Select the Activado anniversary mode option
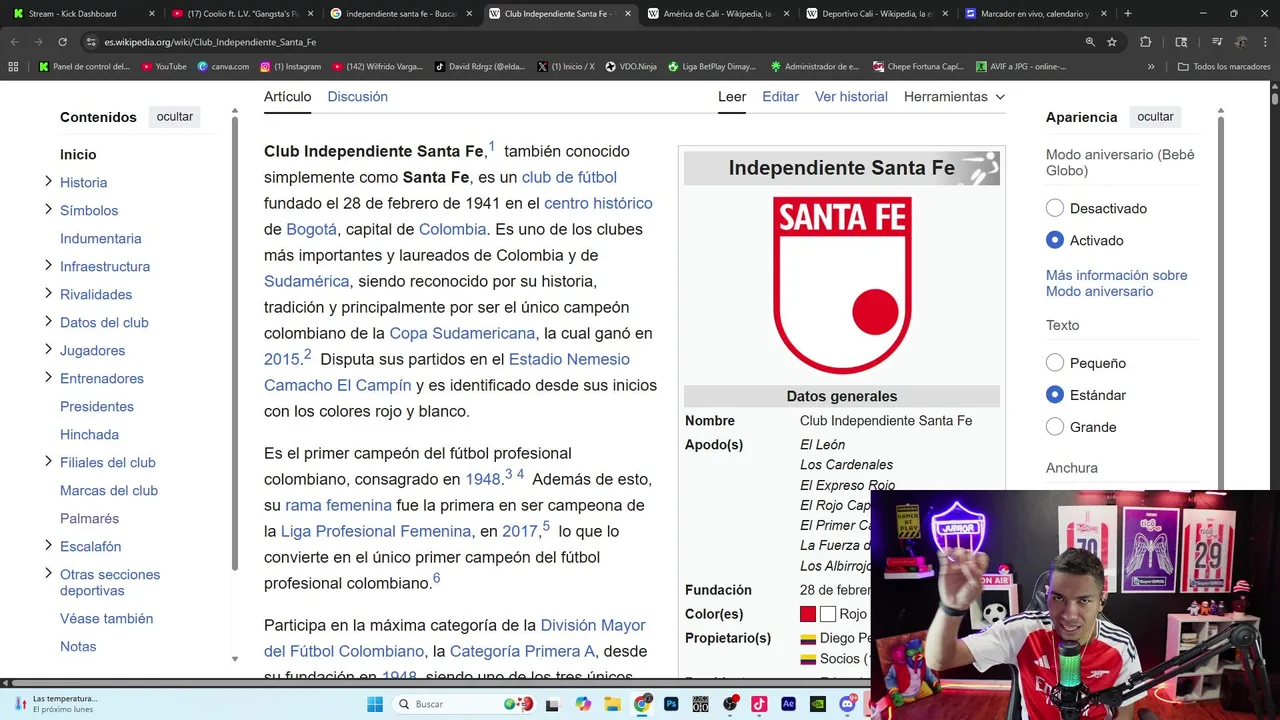The image size is (1280, 720). tap(1055, 240)
